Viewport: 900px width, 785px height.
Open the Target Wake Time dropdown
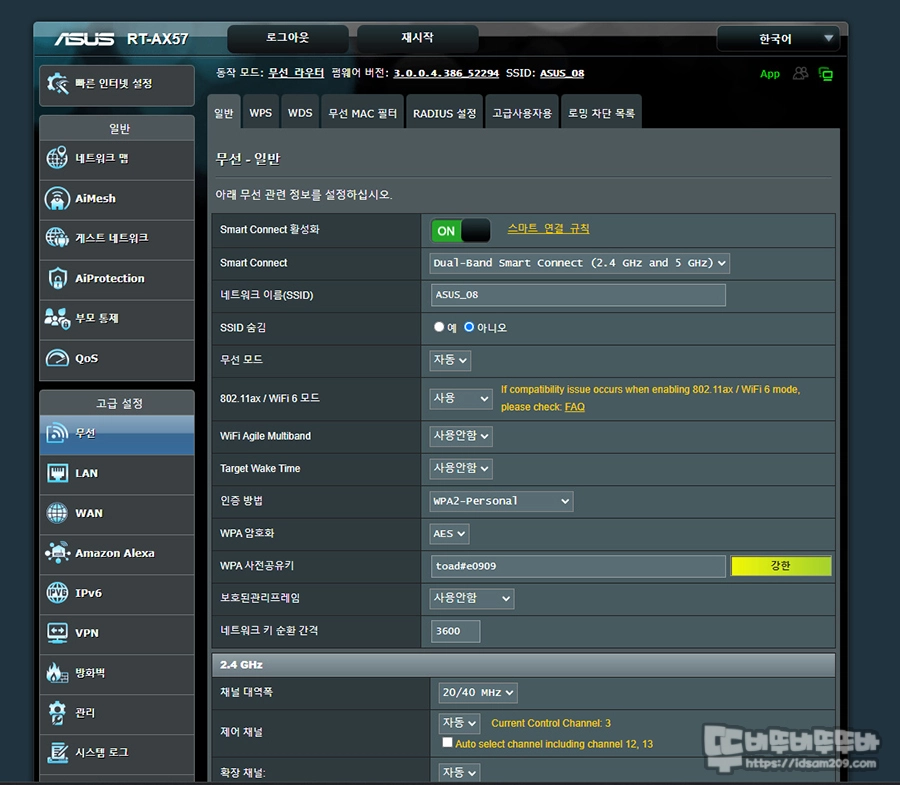461,468
